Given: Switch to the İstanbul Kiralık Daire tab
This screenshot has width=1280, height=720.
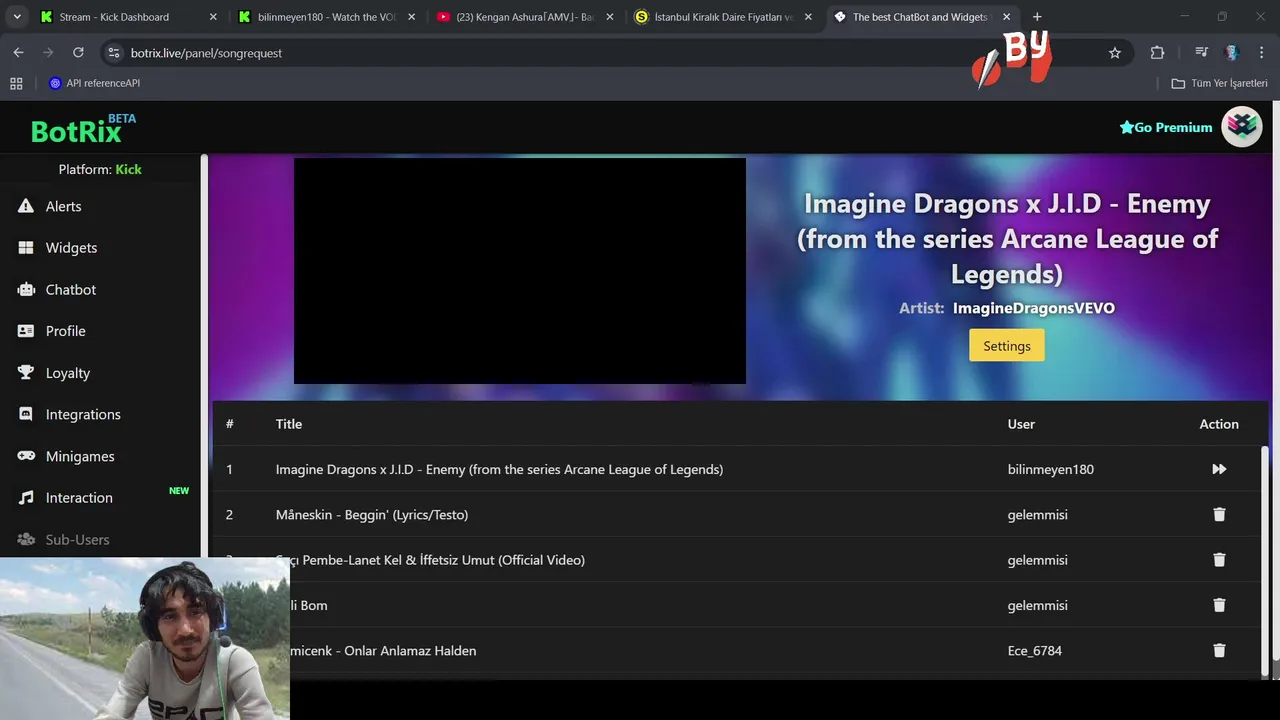Looking at the screenshot, I should (x=723, y=17).
